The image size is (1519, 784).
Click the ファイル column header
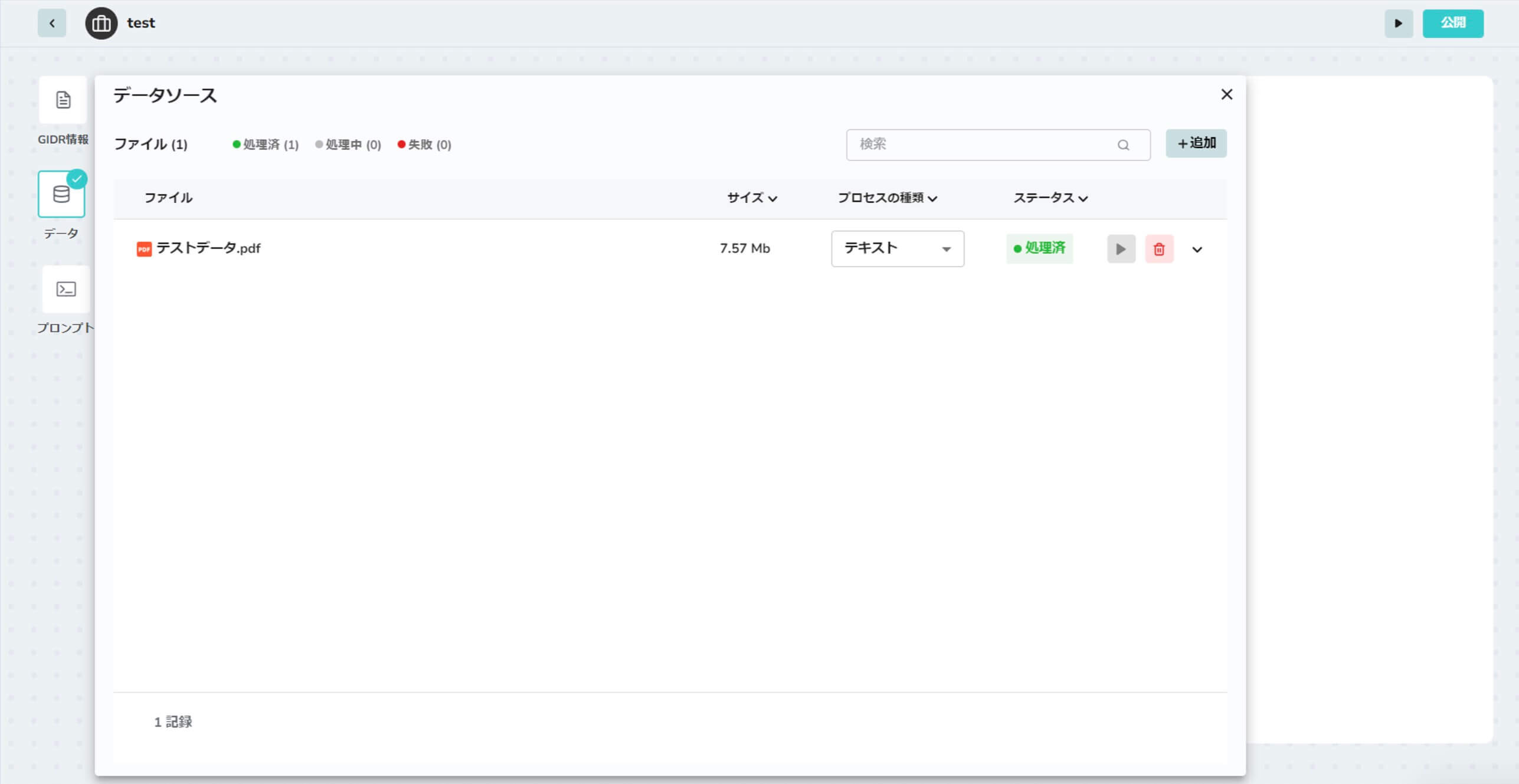(168, 198)
